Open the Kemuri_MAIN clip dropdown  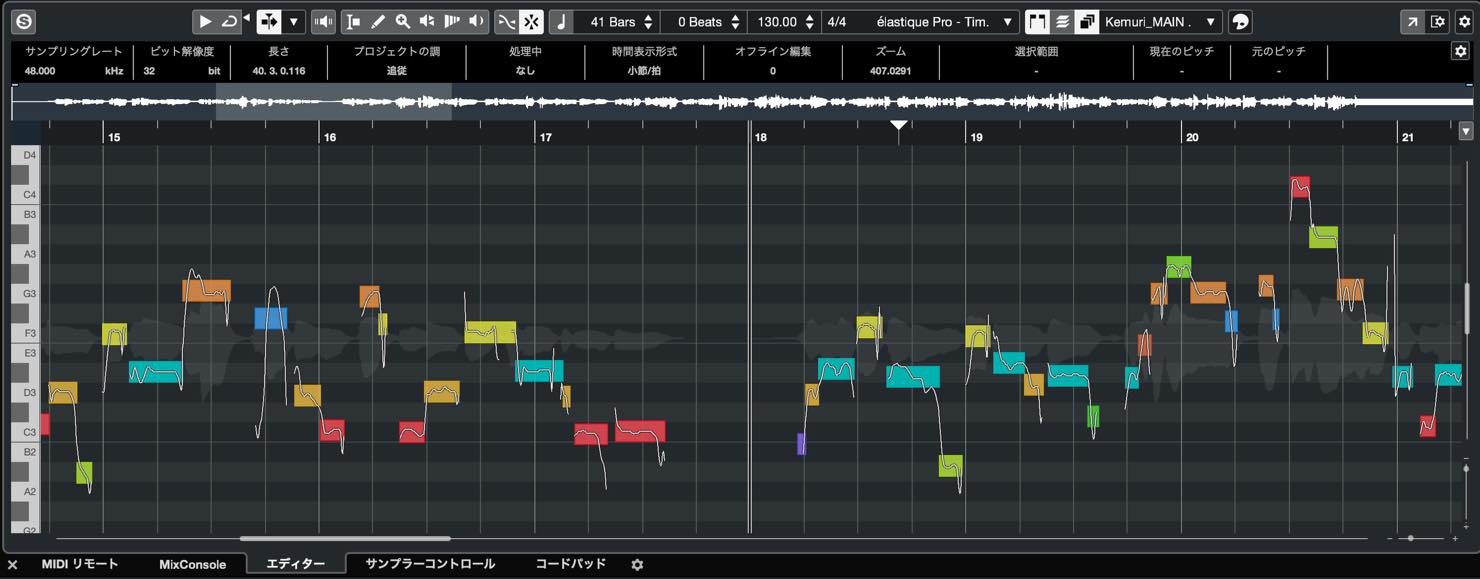coord(1160,21)
